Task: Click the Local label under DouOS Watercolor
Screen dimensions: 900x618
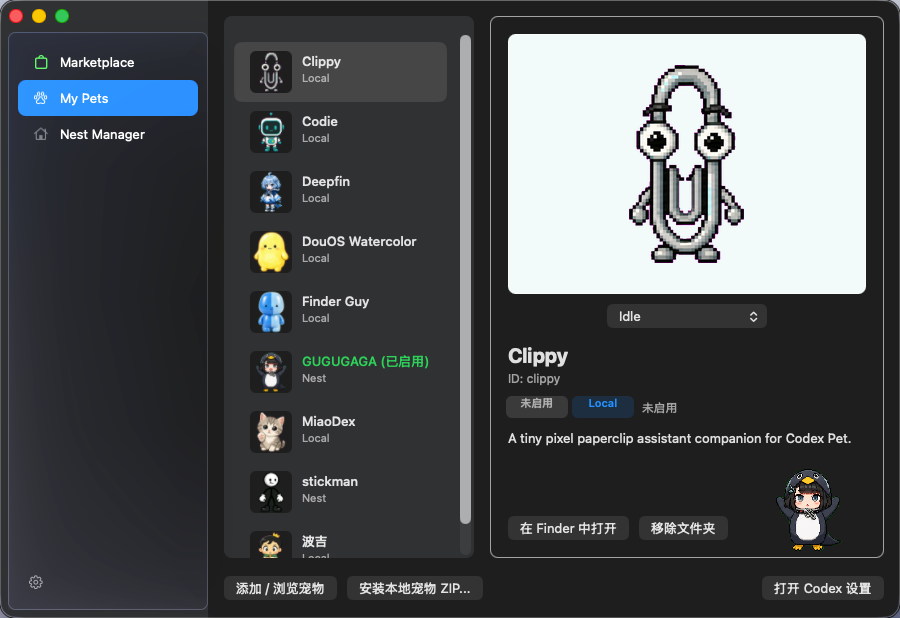Action: click(x=316, y=258)
